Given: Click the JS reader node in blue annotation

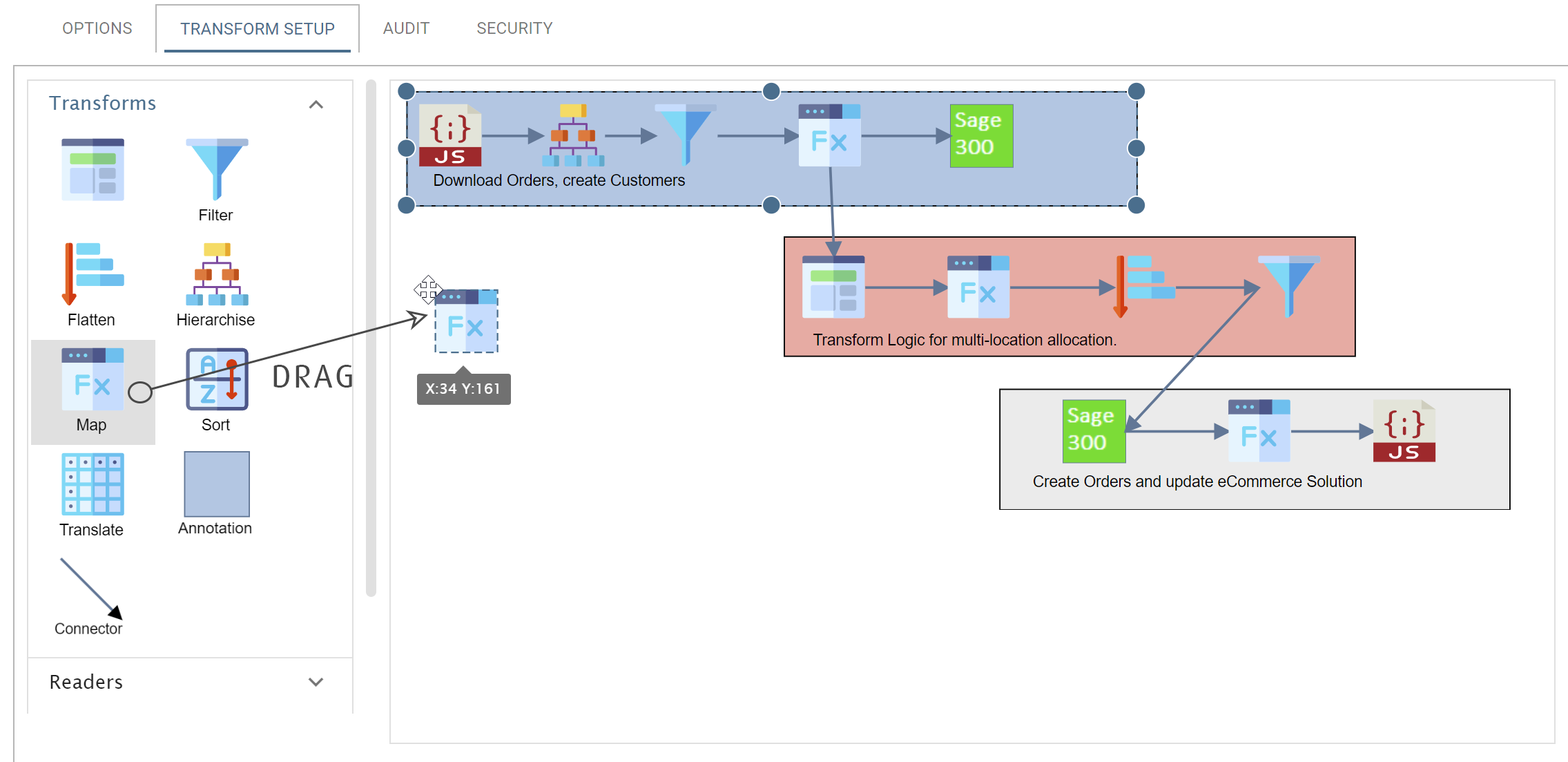Looking at the screenshot, I should [450, 135].
